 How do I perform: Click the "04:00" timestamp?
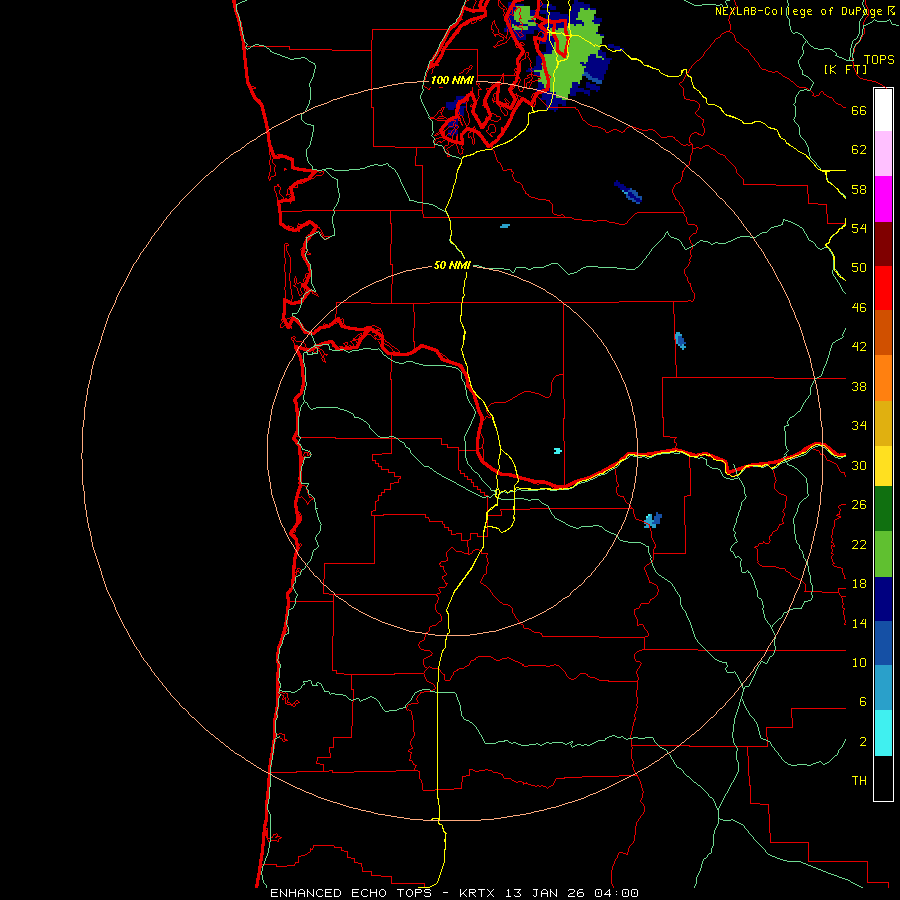coord(616,893)
